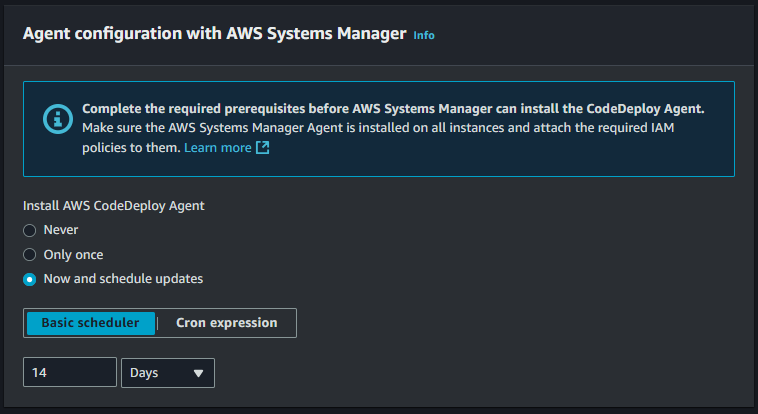Click the Agent configuration with AWS Systems Manager heading

(x=215, y=34)
